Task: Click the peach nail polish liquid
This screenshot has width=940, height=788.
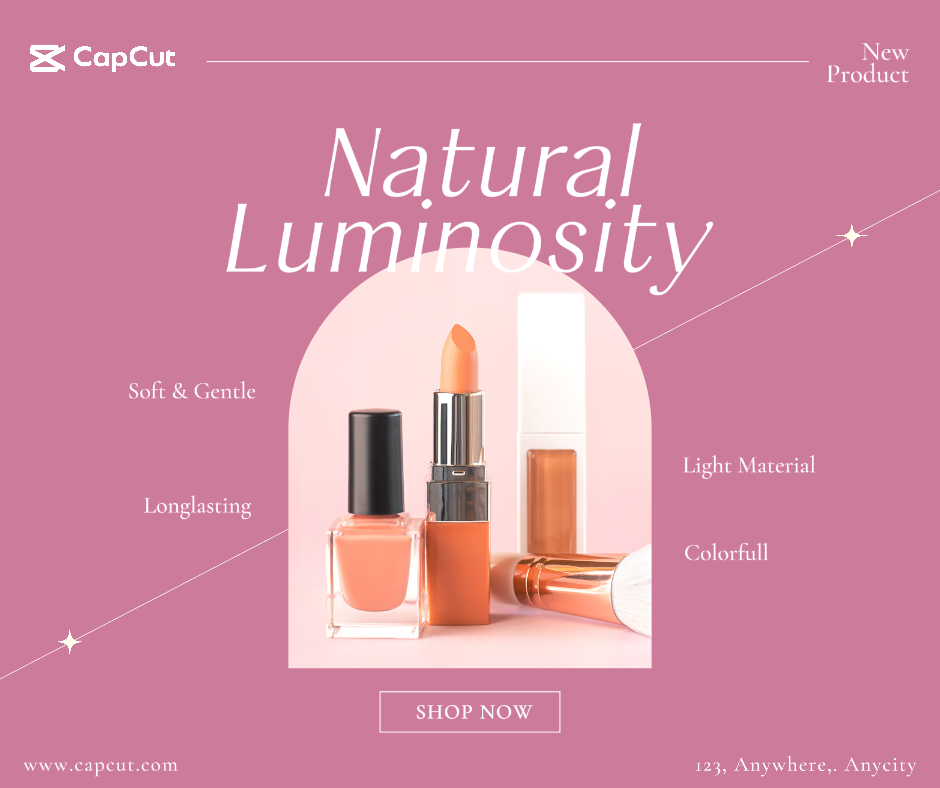Action: pyautogui.click(x=374, y=567)
